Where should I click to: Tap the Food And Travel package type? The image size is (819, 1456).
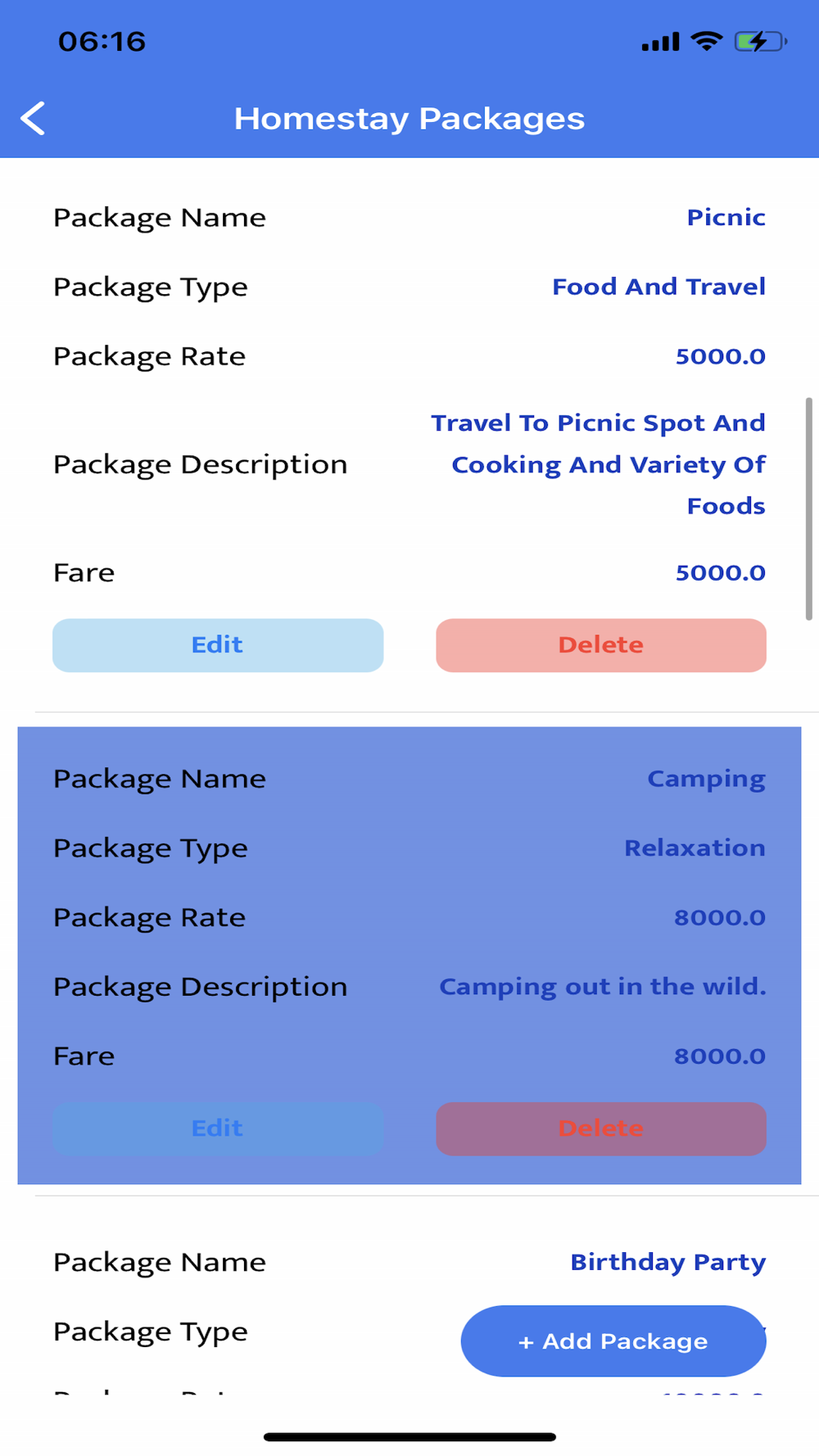pos(658,287)
